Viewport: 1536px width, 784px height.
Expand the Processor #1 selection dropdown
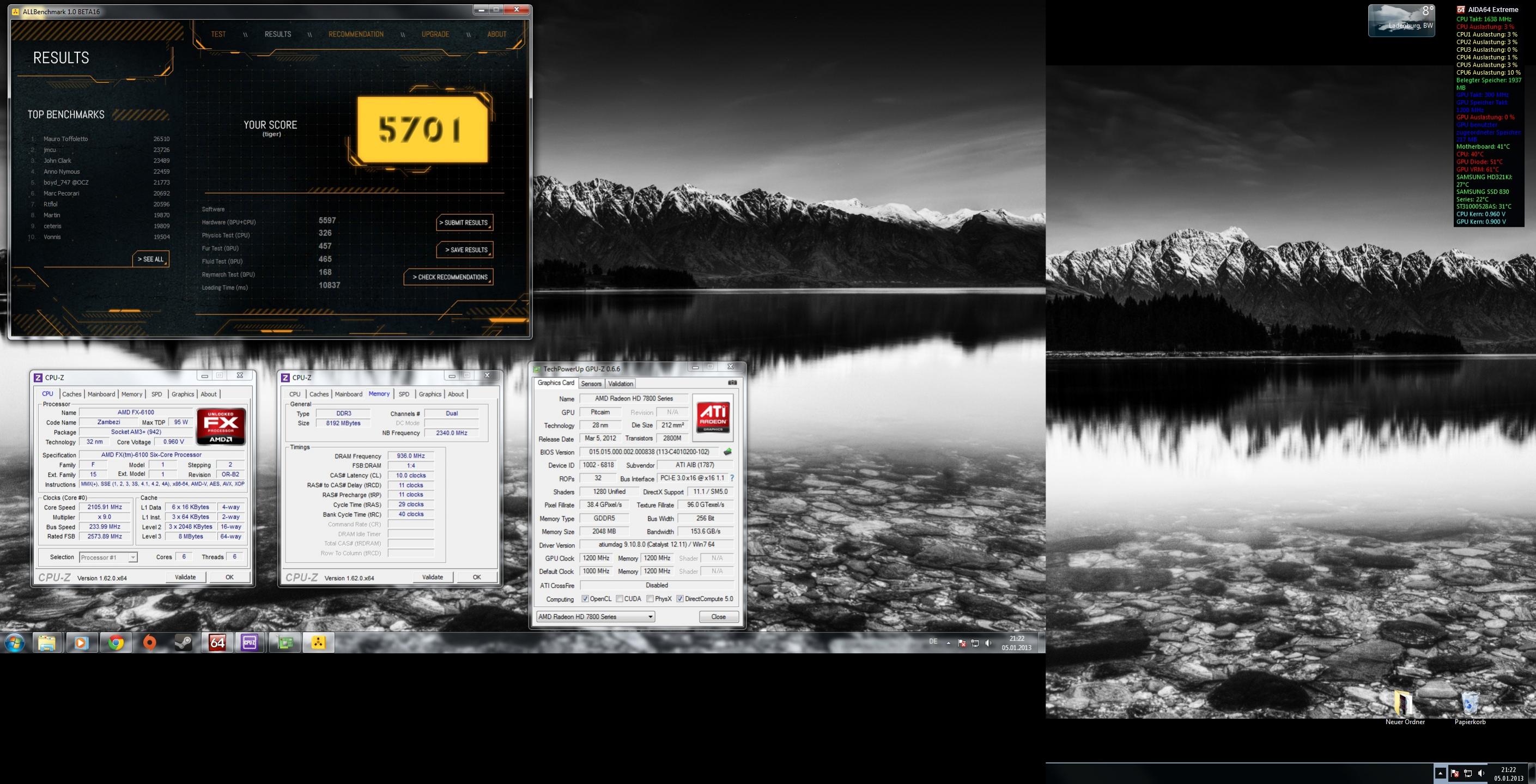[x=132, y=557]
